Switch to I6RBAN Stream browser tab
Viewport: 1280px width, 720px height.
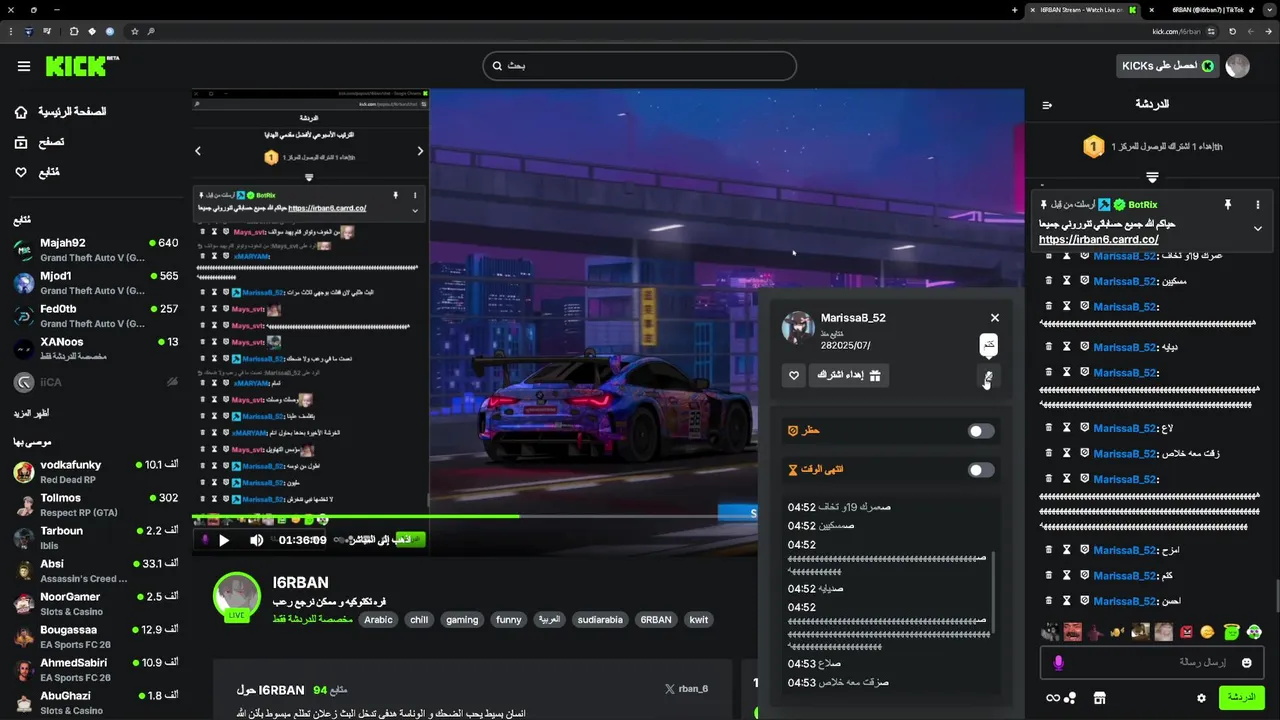1083,10
